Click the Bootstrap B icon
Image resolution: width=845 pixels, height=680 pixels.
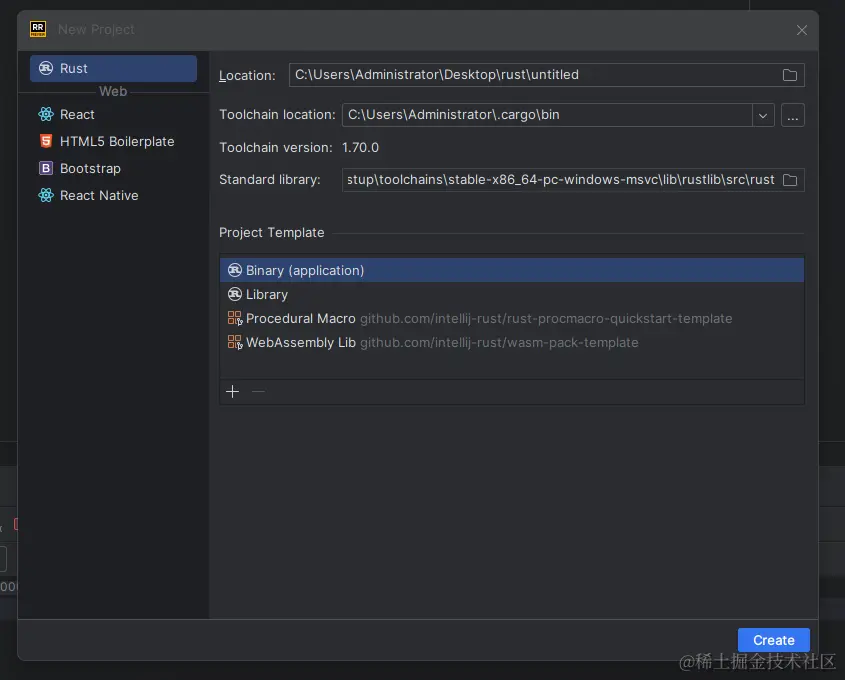[46, 168]
